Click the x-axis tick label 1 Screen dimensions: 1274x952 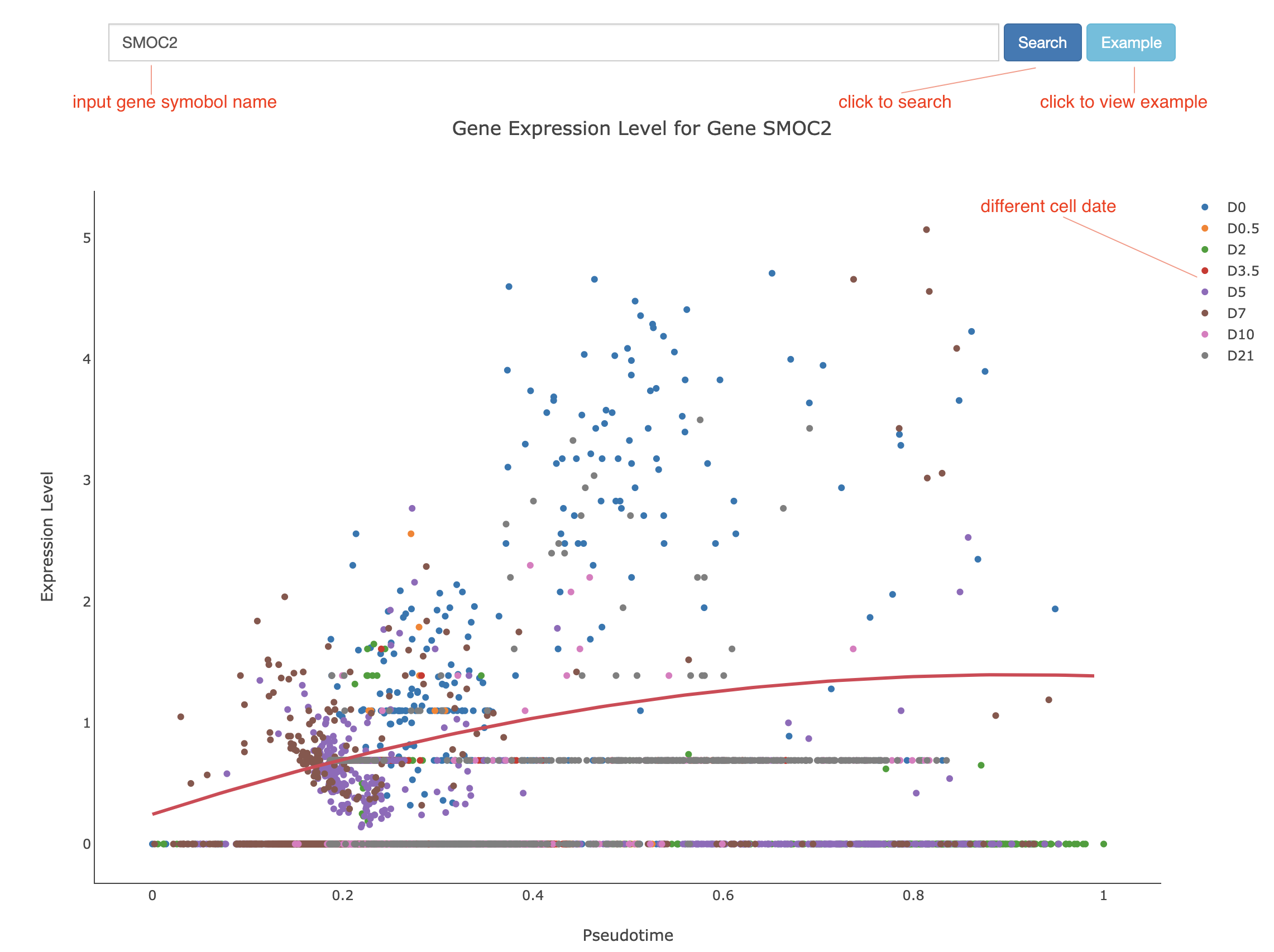[x=1104, y=896]
